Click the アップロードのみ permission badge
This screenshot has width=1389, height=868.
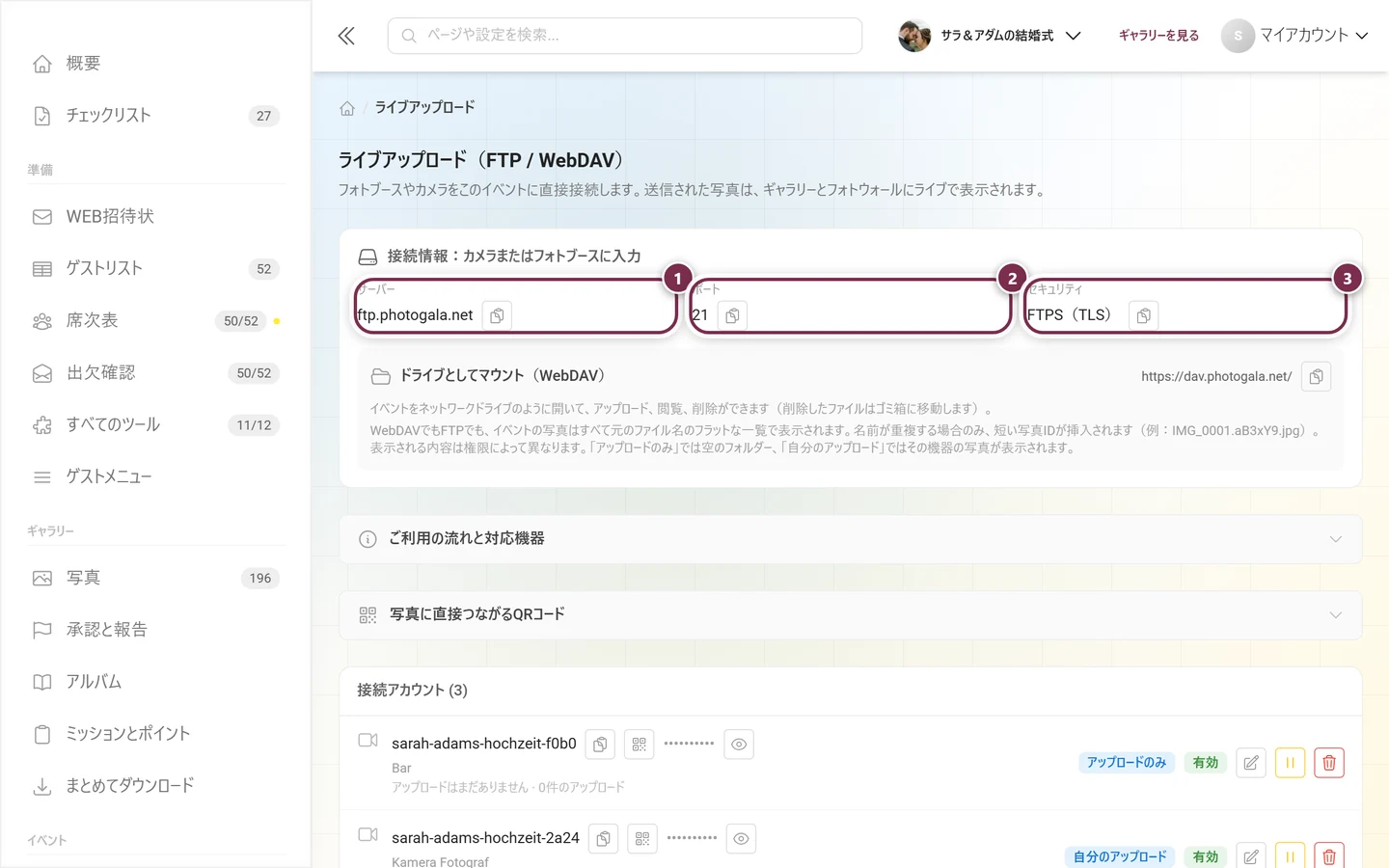1127,763
